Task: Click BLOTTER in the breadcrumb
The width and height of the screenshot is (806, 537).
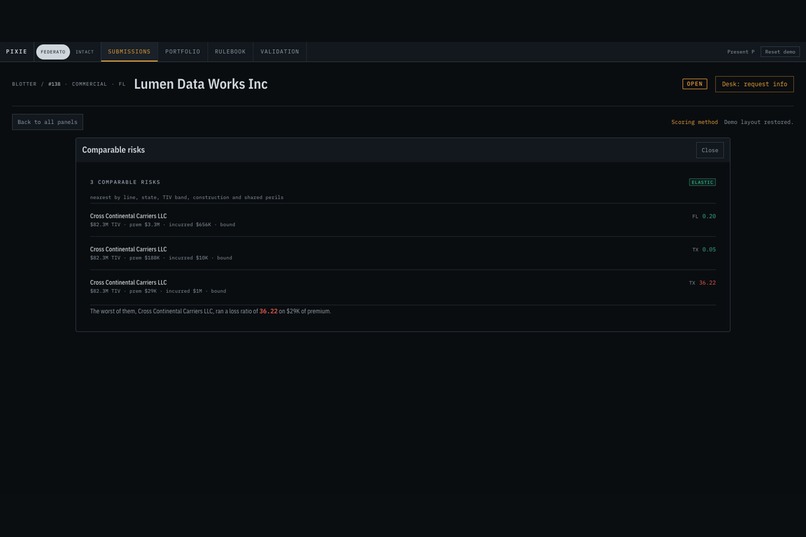Action: (x=24, y=84)
